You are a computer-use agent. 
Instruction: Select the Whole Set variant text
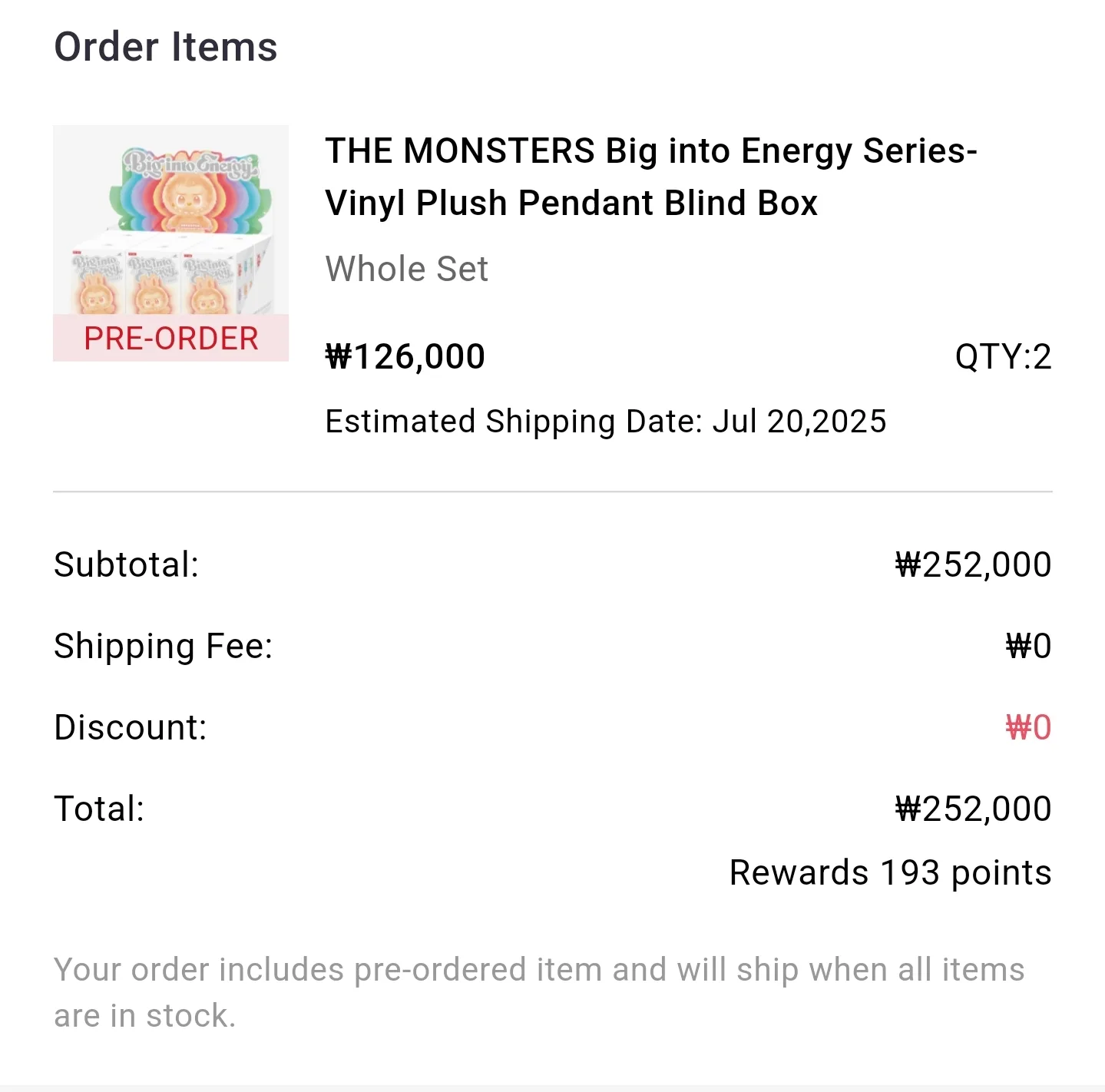406,269
